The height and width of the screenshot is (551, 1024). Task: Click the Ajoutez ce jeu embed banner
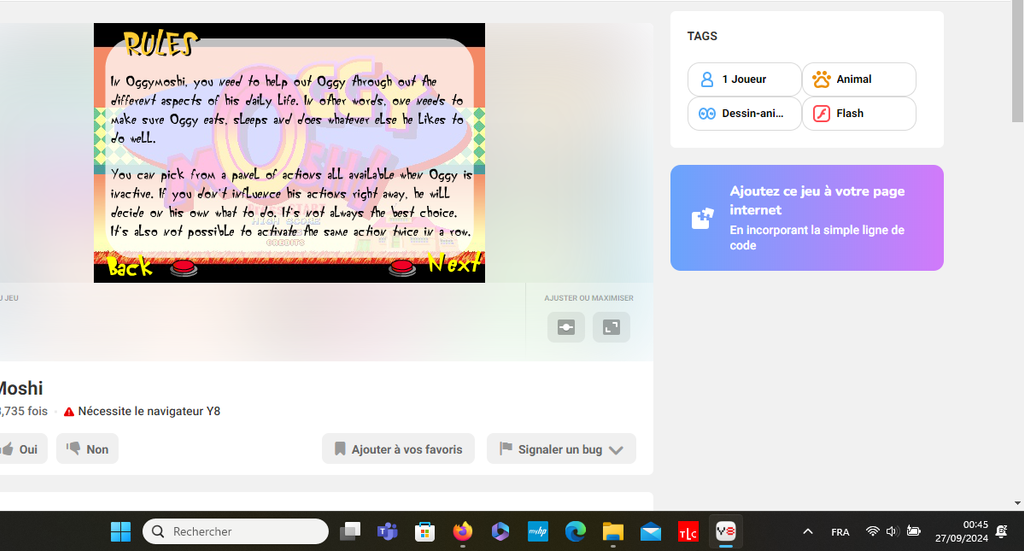[806, 218]
